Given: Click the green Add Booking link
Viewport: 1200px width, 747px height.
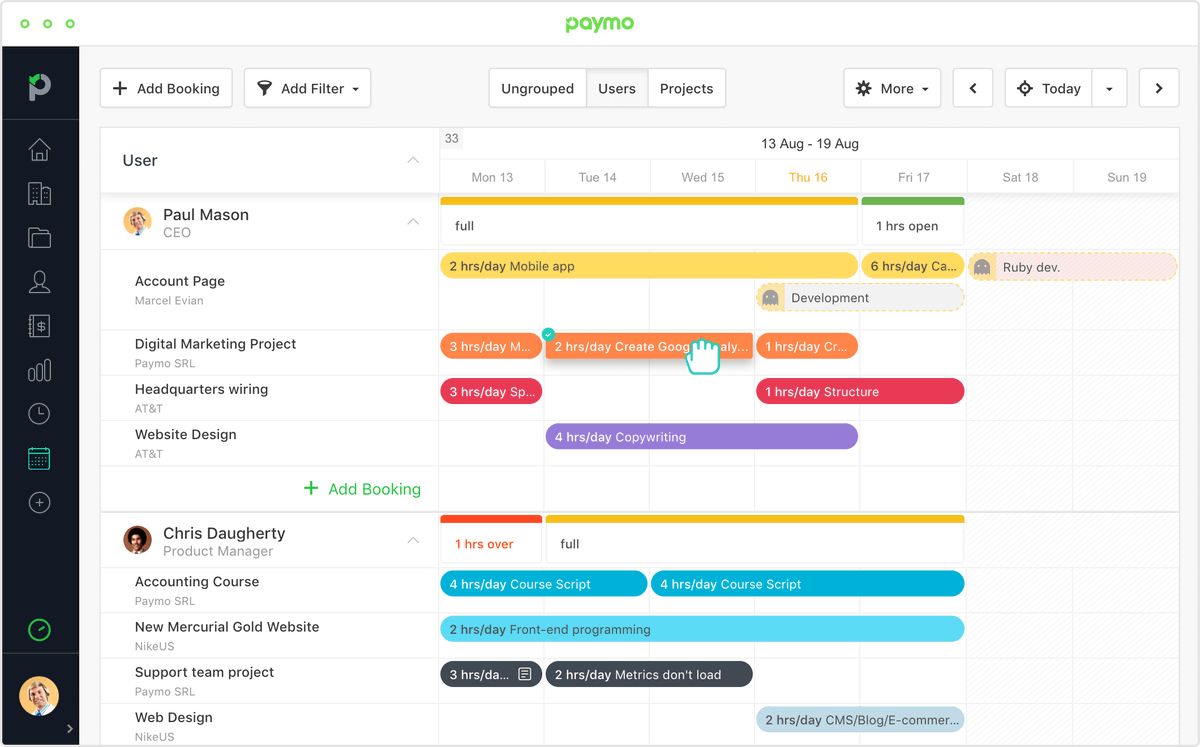Looking at the screenshot, I should tap(362, 489).
